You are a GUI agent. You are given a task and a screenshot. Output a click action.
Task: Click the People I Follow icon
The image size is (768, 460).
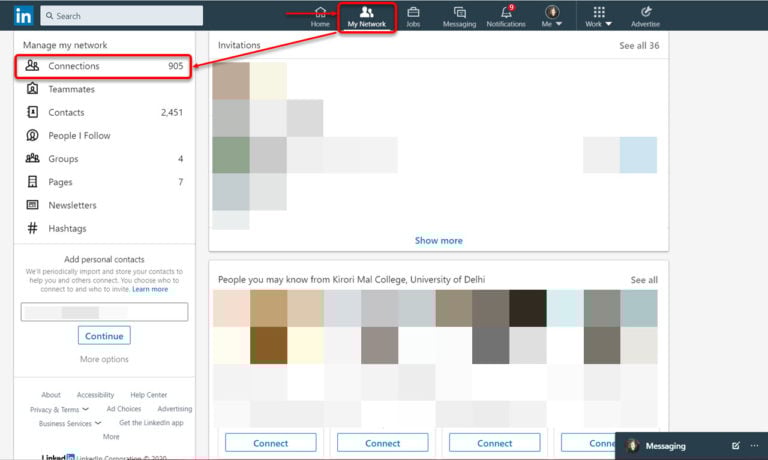click(x=32, y=135)
